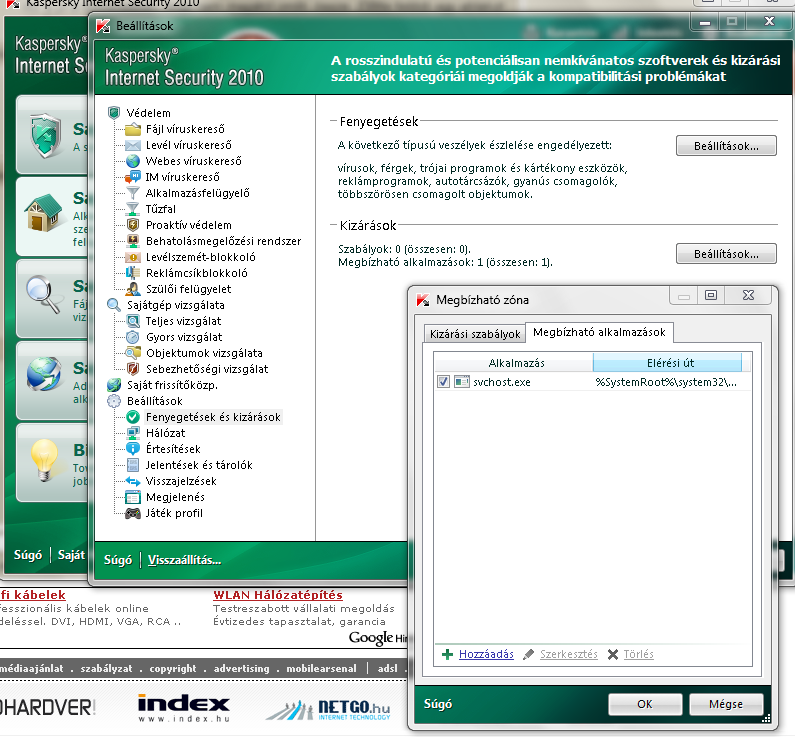Toggle the svchost.exe trusted application checkbox
This screenshot has height=737, width=795.
443,382
